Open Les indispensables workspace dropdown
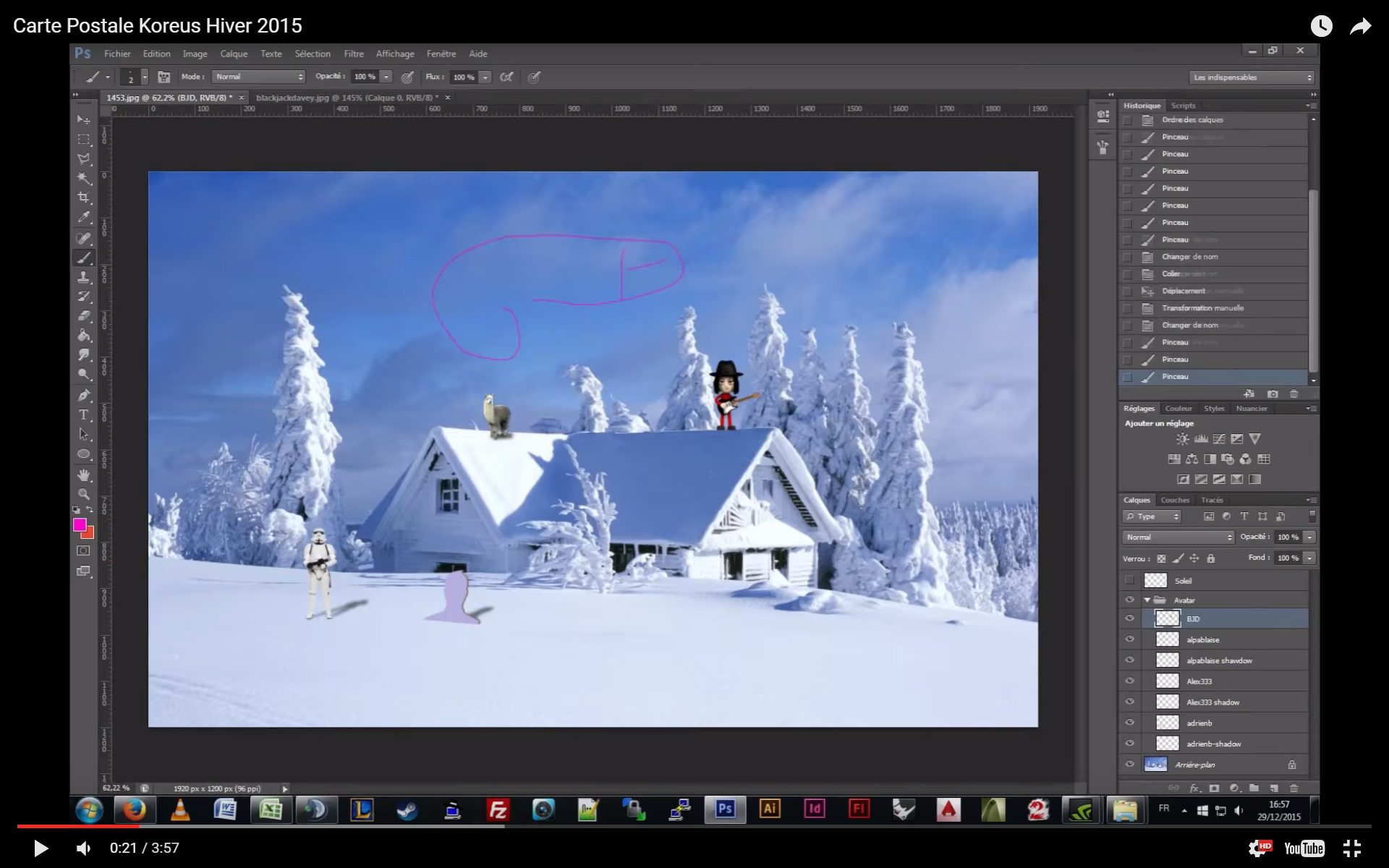Image resolution: width=1389 pixels, height=868 pixels. coord(1252,77)
